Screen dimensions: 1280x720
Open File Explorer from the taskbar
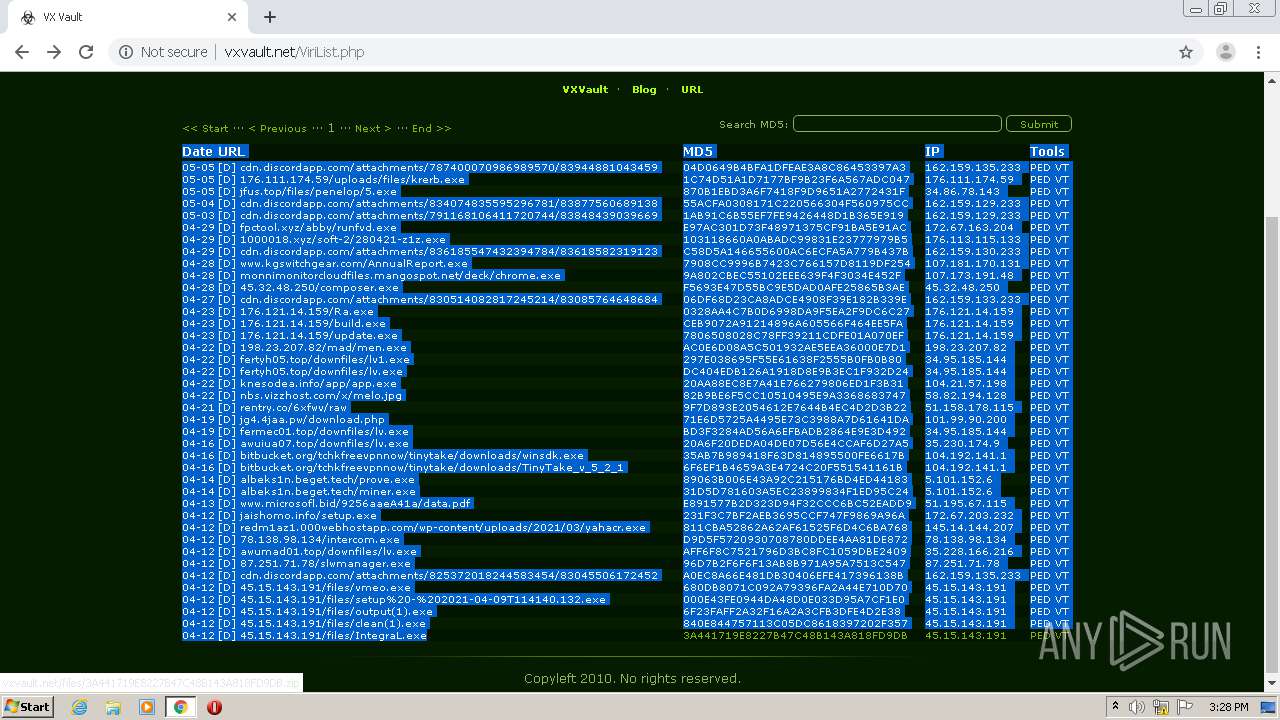pos(113,707)
